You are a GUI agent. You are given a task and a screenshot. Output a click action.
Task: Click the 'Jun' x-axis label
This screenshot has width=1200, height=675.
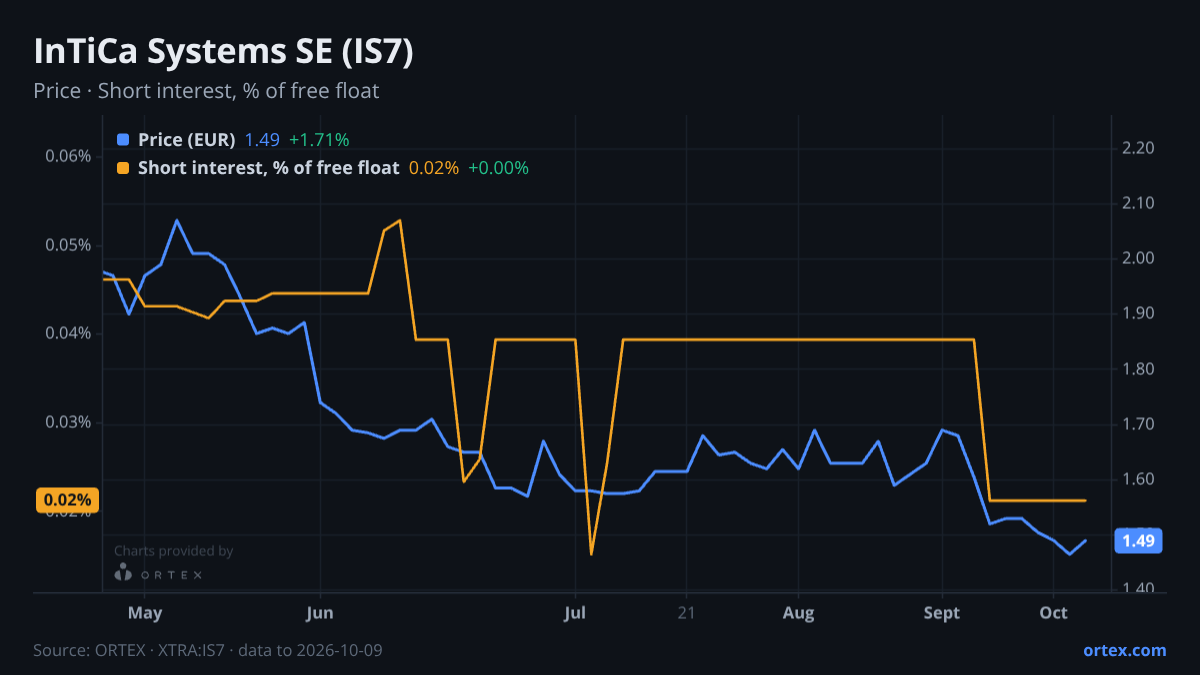coord(320,612)
